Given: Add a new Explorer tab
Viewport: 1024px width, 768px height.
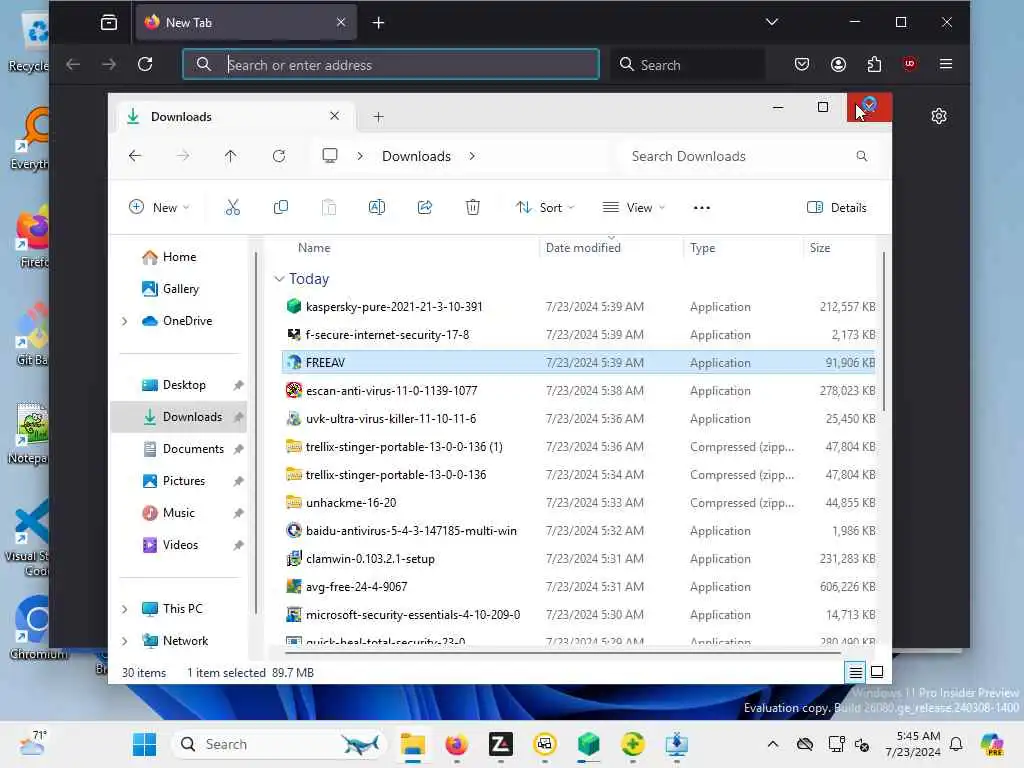Looking at the screenshot, I should pos(378,117).
